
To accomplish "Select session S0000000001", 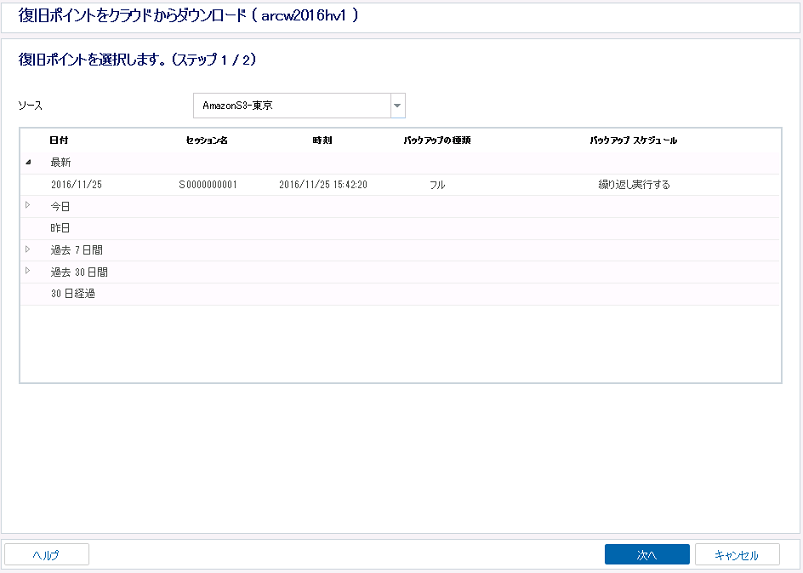I will [x=208, y=184].
